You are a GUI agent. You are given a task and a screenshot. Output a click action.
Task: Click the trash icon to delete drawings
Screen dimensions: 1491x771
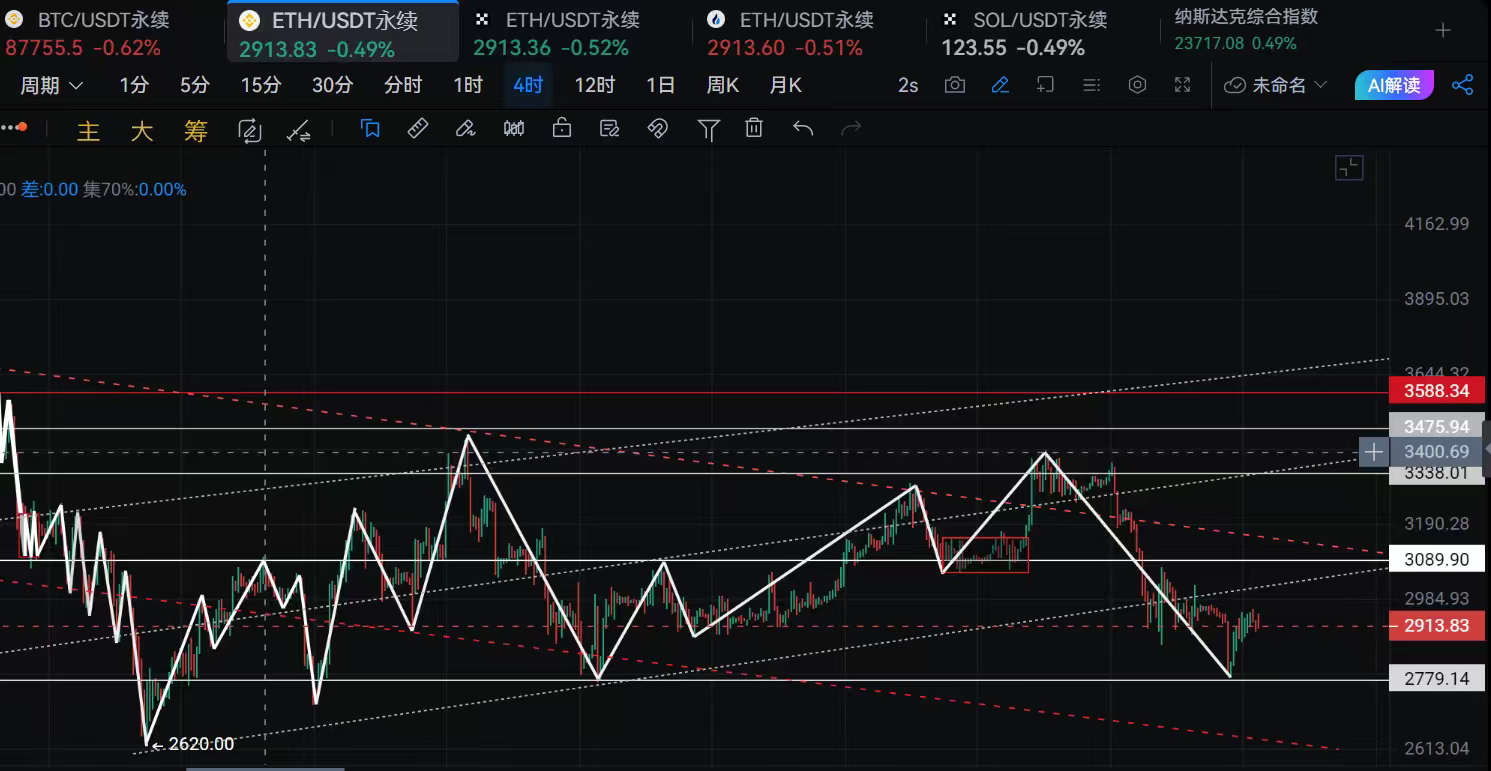[x=754, y=128]
